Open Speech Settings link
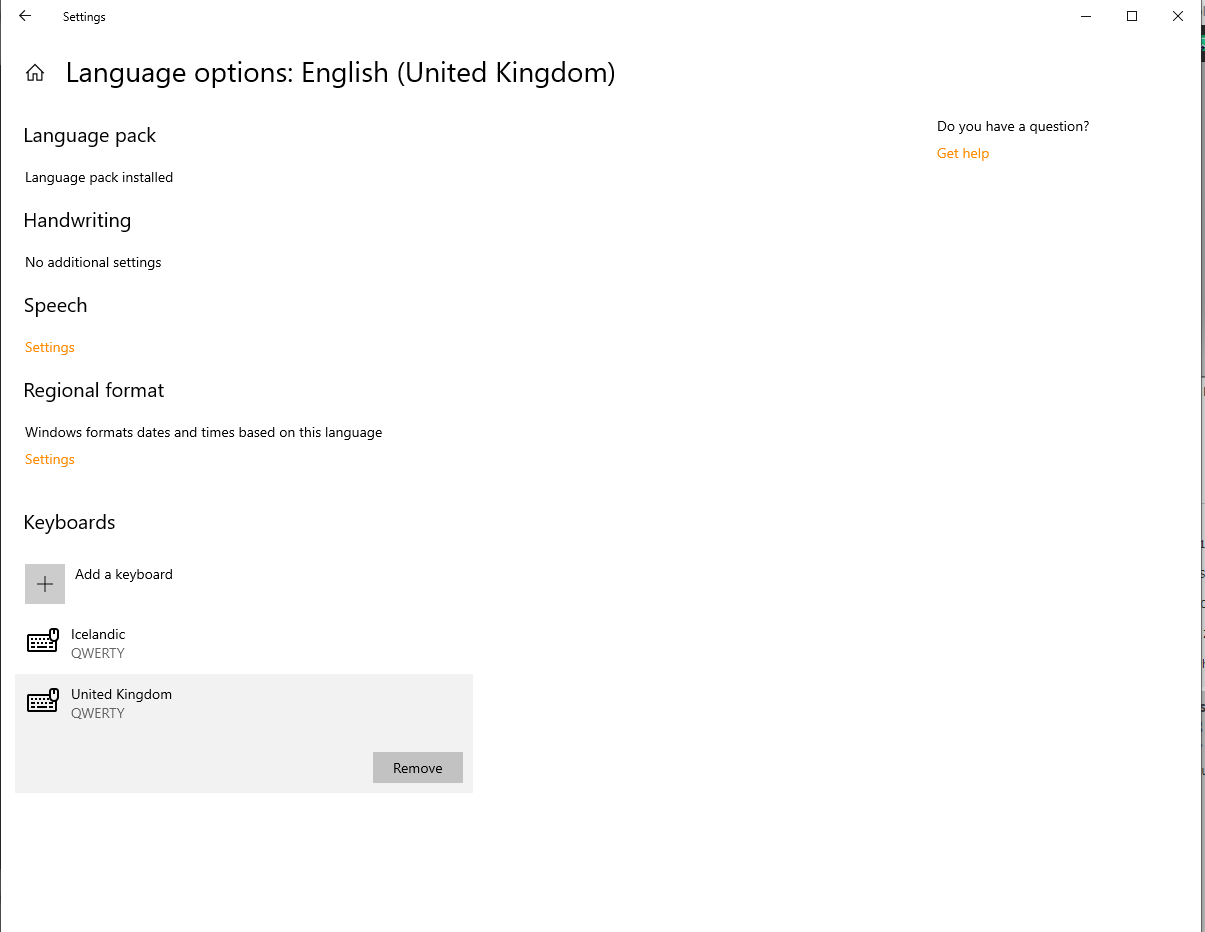 50,347
